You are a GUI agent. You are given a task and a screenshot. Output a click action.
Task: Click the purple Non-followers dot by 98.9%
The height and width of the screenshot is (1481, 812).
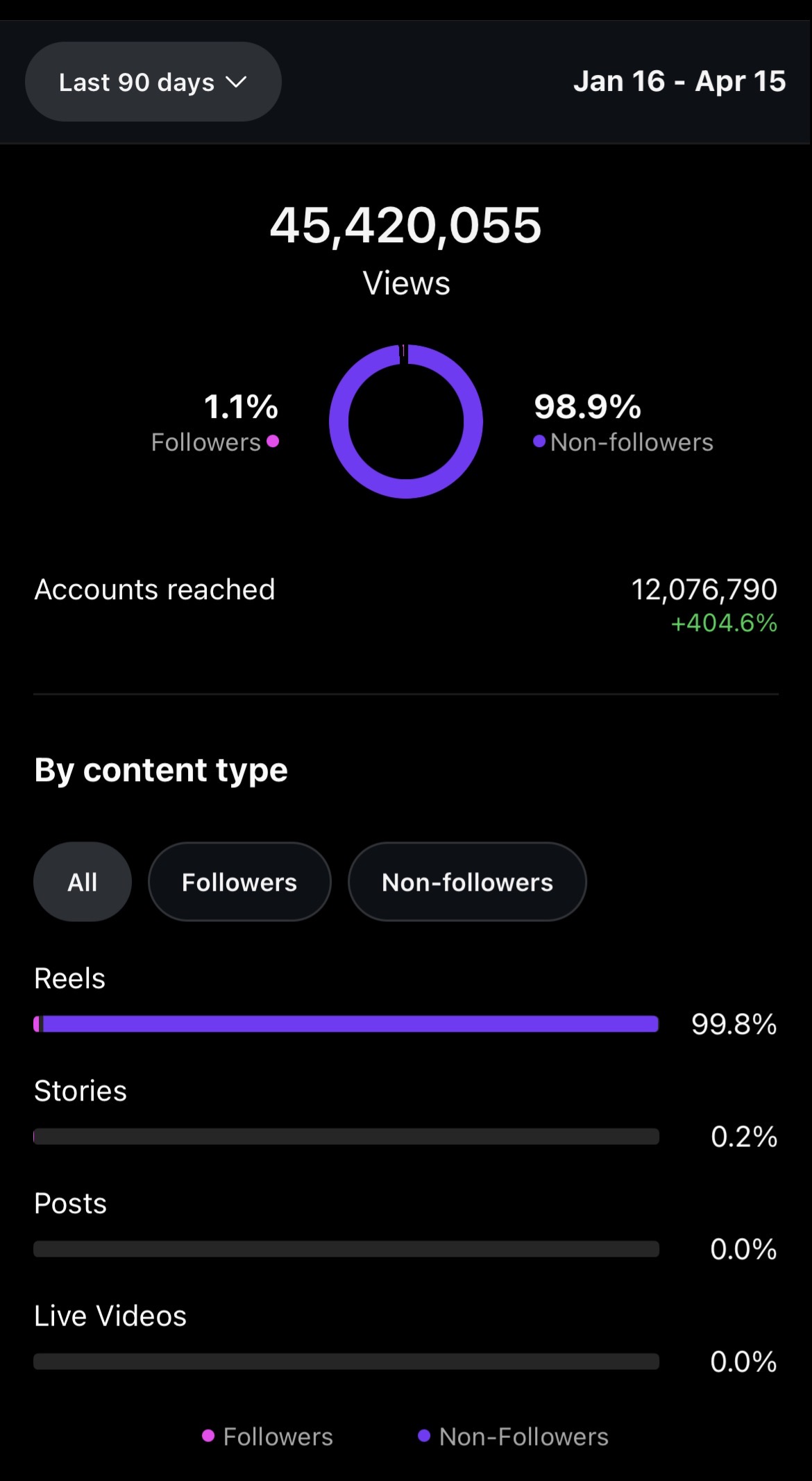[539, 441]
